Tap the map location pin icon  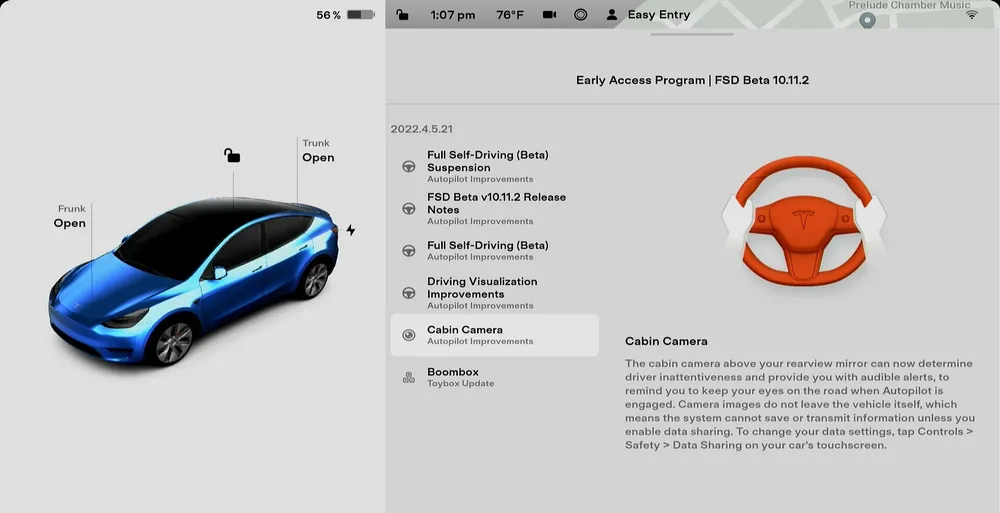click(867, 20)
